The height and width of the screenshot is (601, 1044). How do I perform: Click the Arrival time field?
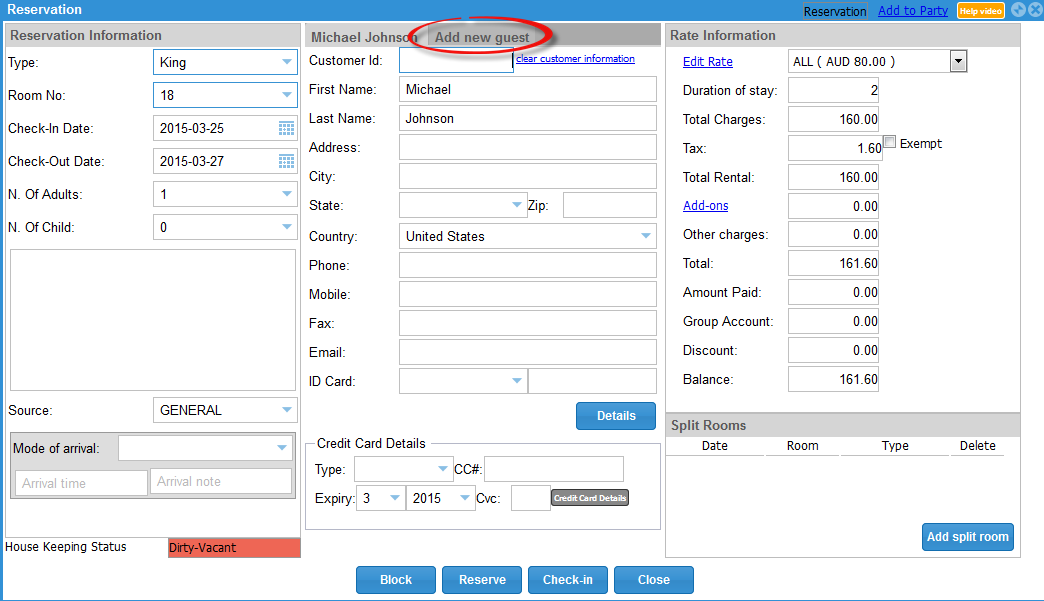[81, 483]
